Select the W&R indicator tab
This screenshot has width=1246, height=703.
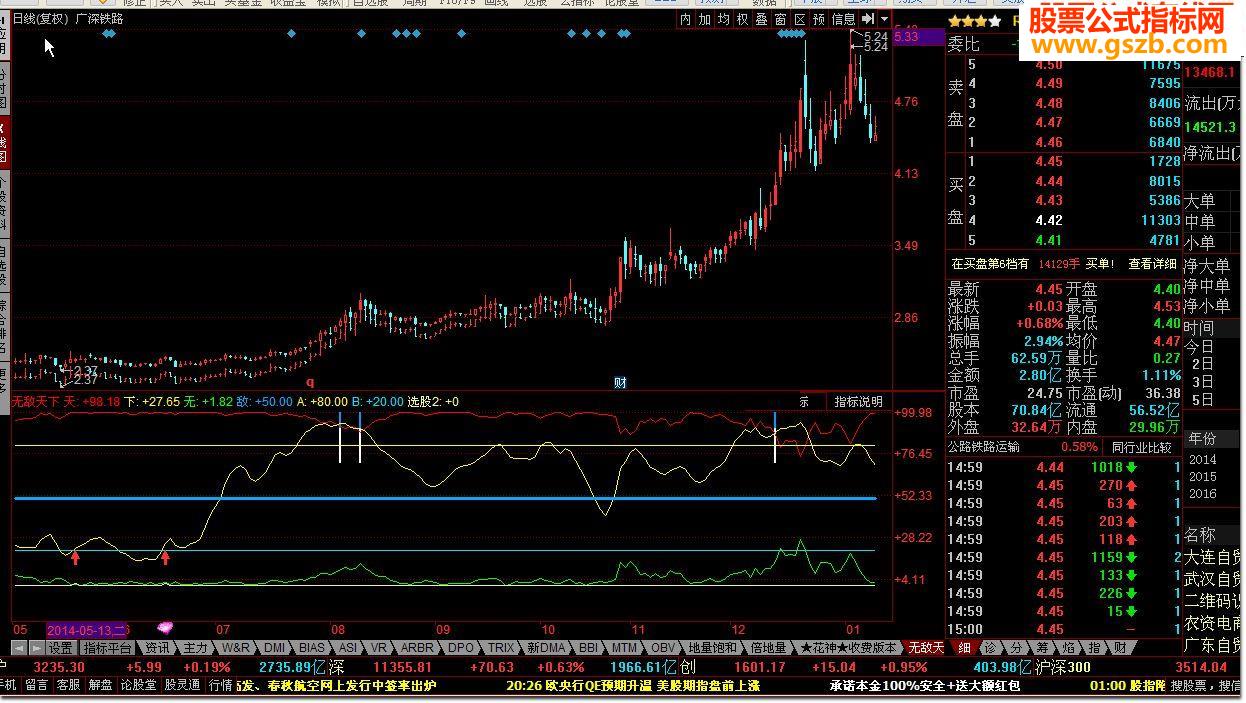click(236, 648)
